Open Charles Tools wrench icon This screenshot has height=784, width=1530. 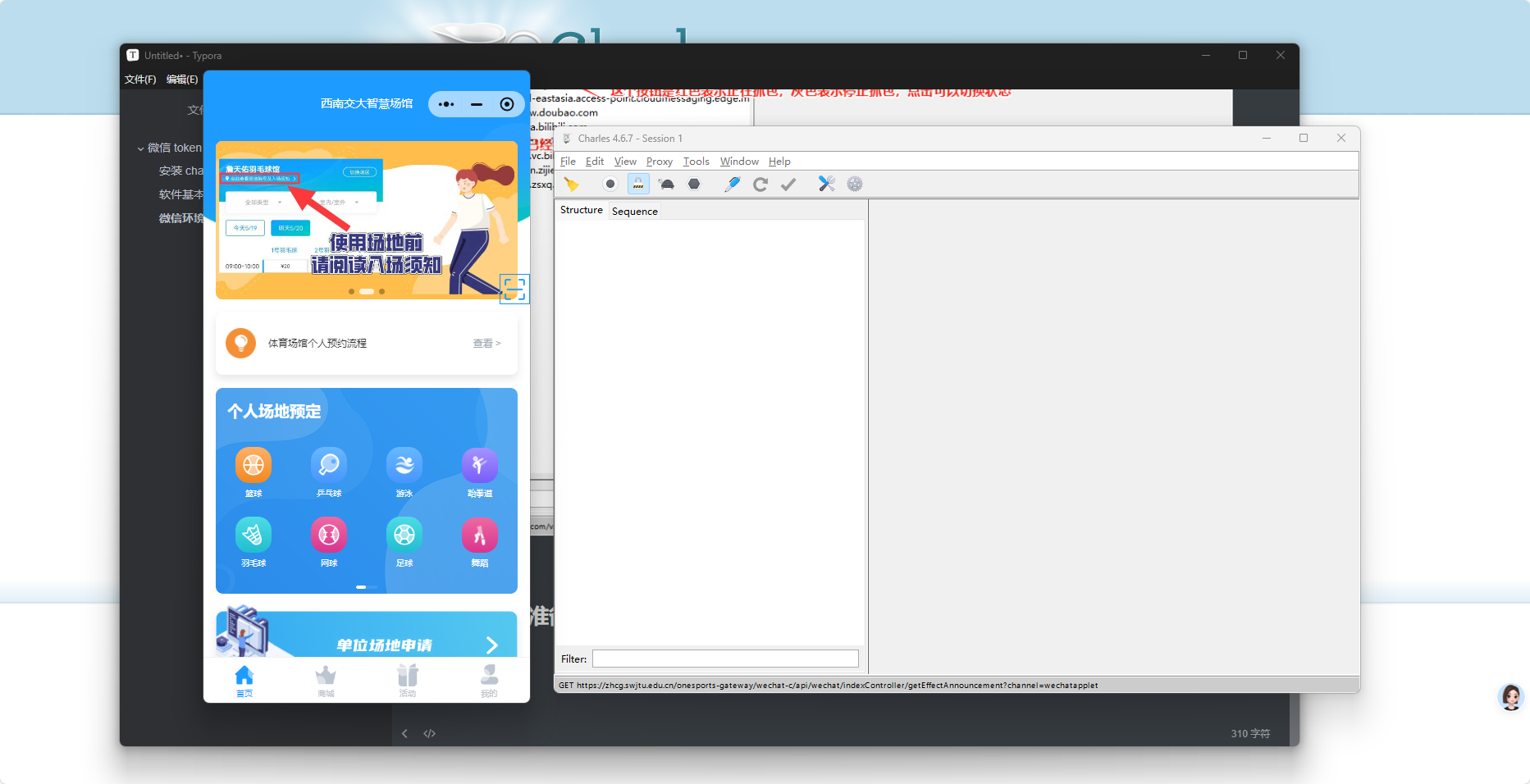[x=827, y=185]
